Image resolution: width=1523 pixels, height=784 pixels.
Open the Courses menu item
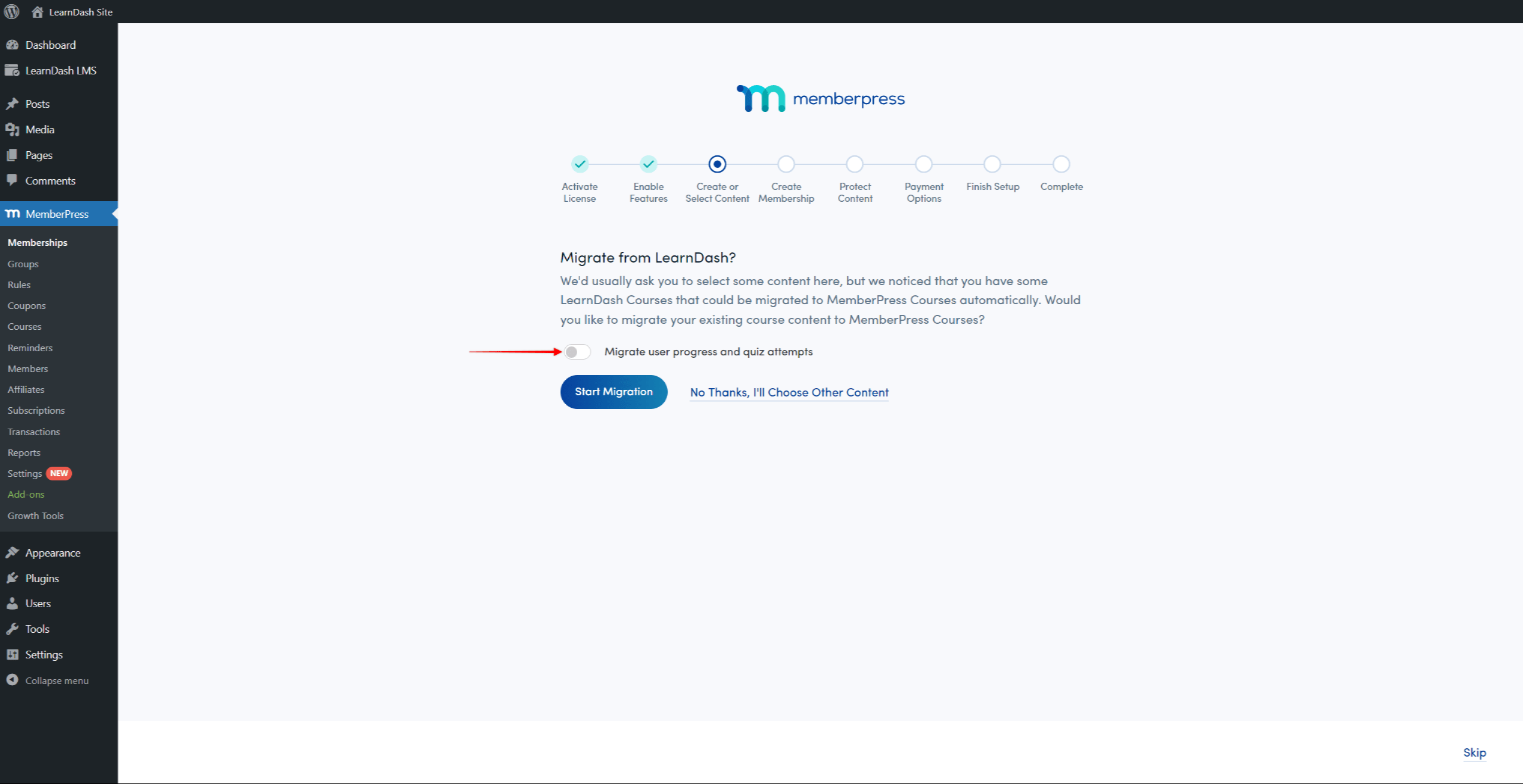pos(25,326)
